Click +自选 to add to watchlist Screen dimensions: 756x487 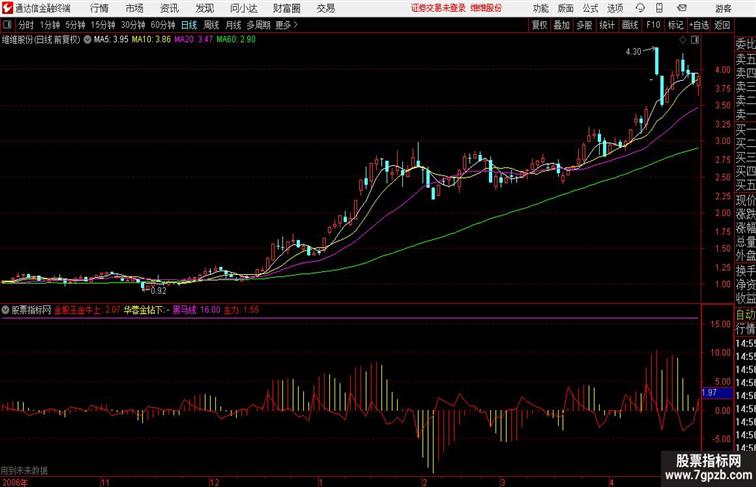tap(699, 25)
